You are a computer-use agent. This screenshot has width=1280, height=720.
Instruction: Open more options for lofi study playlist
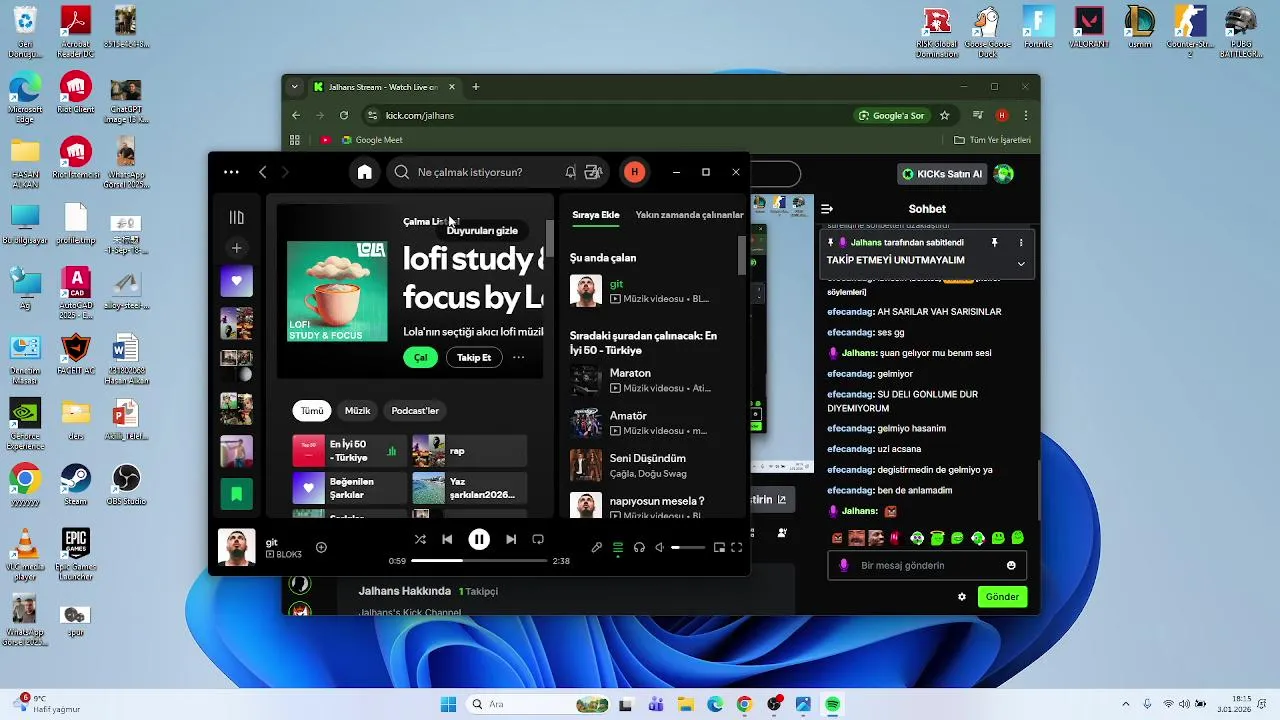point(518,357)
